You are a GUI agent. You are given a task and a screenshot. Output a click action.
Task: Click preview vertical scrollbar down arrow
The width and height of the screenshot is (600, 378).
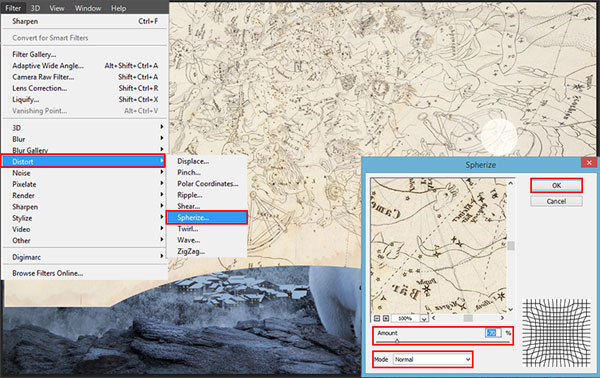click(x=511, y=309)
